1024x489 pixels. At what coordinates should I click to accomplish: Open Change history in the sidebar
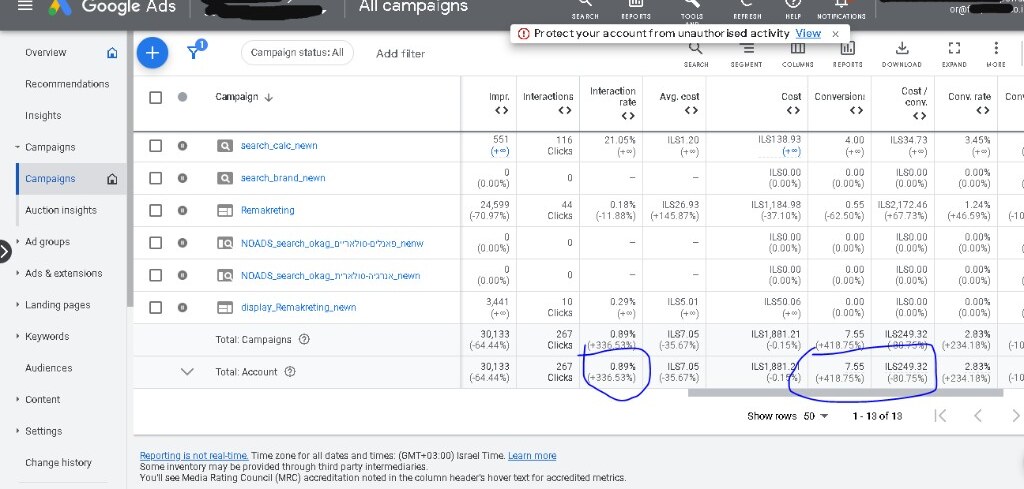58,463
